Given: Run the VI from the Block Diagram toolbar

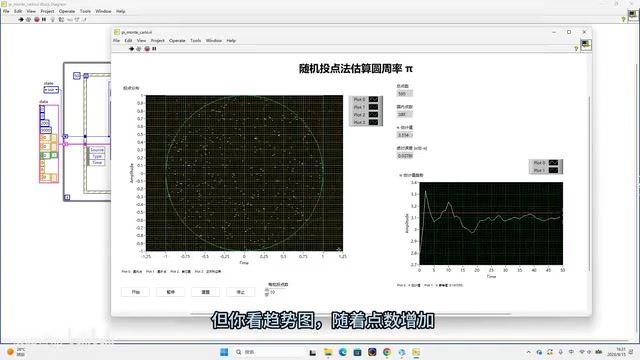Looking at the screenshot, I should coord(21,19).
